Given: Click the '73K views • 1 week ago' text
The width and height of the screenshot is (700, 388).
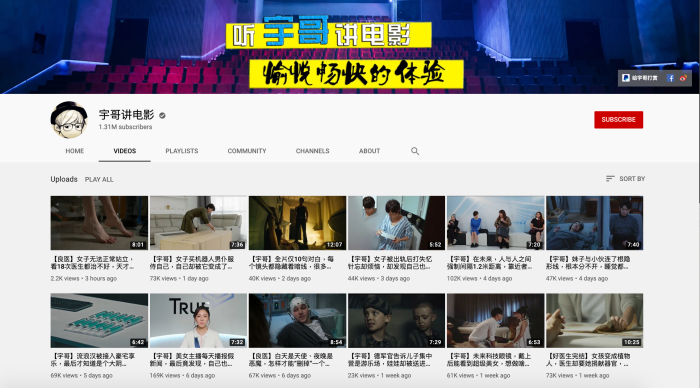Looking at the screenshot, I should tap(578, 375).
